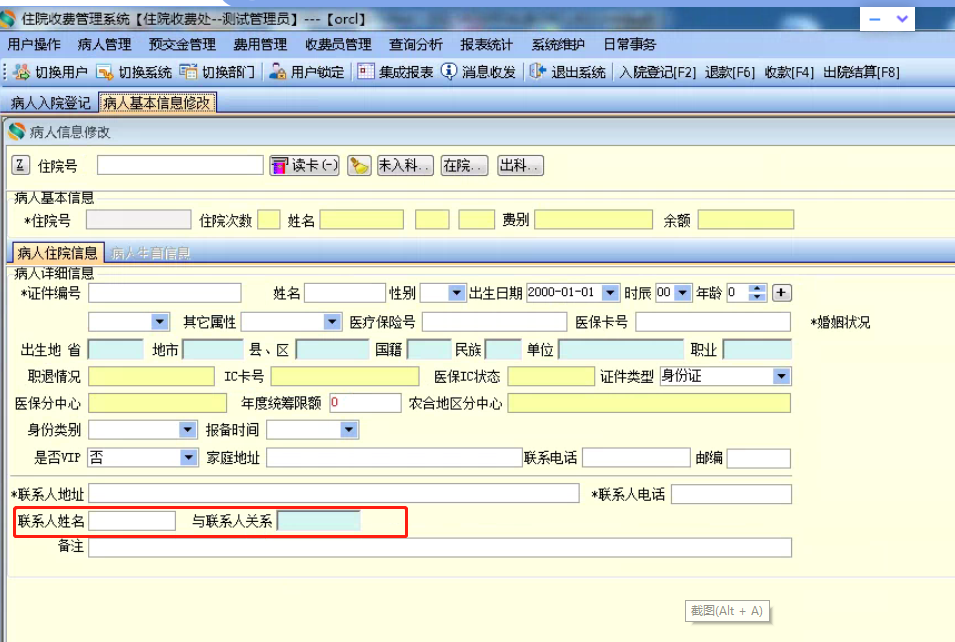Open the 身份类别 dropdown
955x642 pixels.
point(188,430)
